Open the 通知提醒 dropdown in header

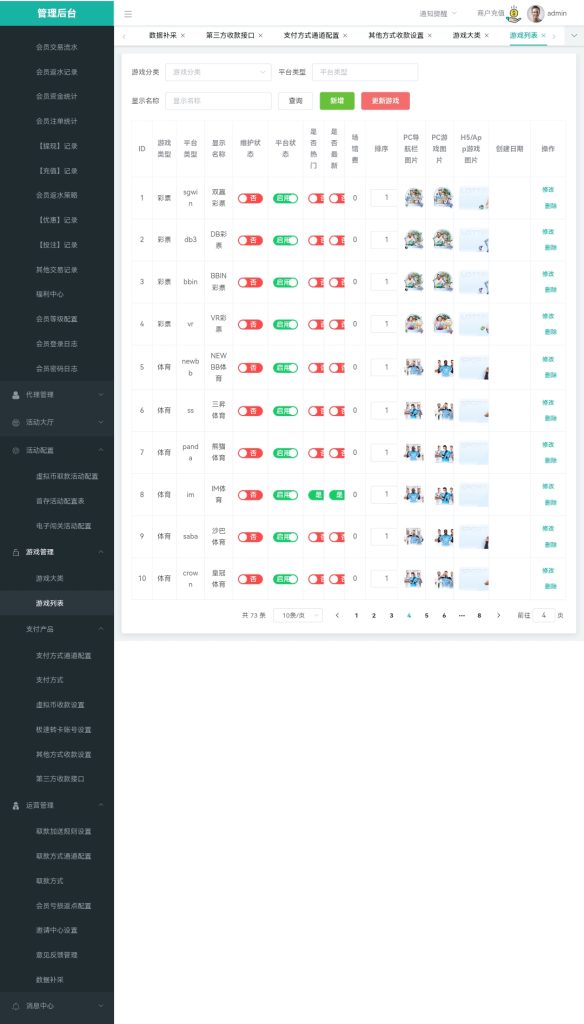[x=438, y=13]
